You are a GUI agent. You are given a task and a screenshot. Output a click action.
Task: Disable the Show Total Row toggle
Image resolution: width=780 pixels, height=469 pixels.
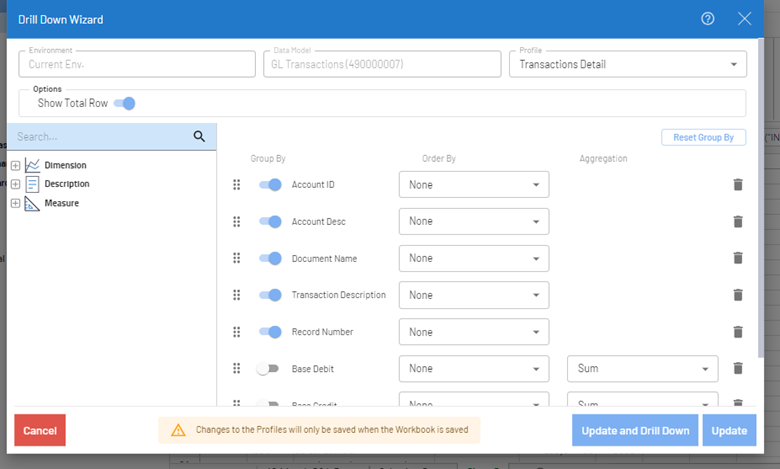[125, 103]
